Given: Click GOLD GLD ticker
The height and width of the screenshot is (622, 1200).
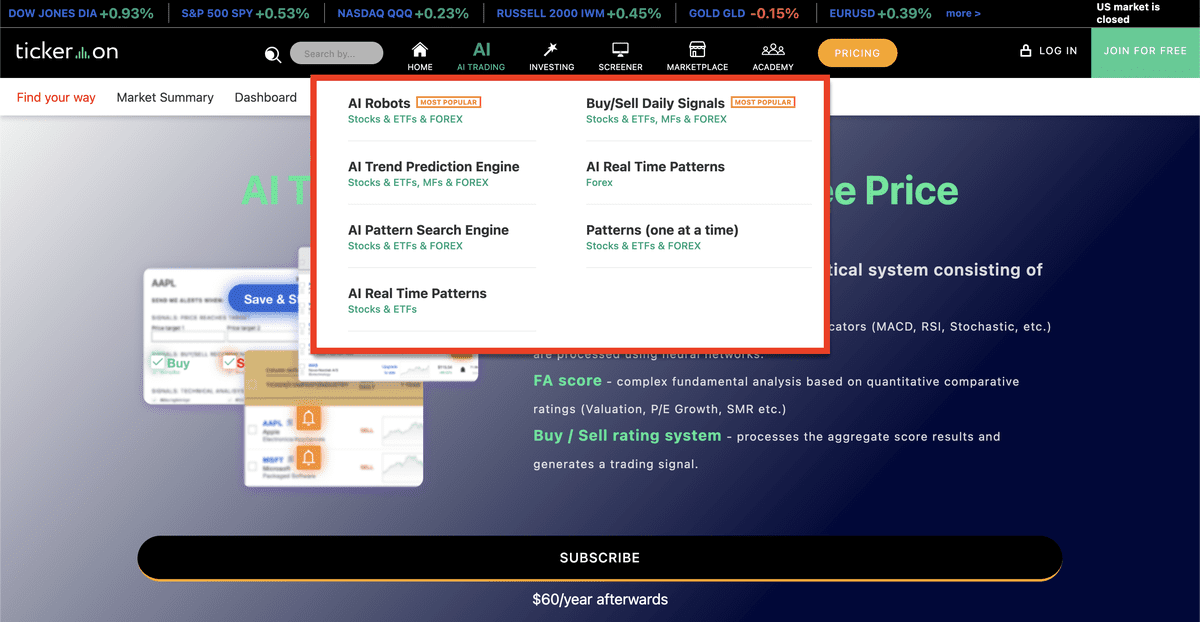Looking at the screenshot, I should coord(744,13).
